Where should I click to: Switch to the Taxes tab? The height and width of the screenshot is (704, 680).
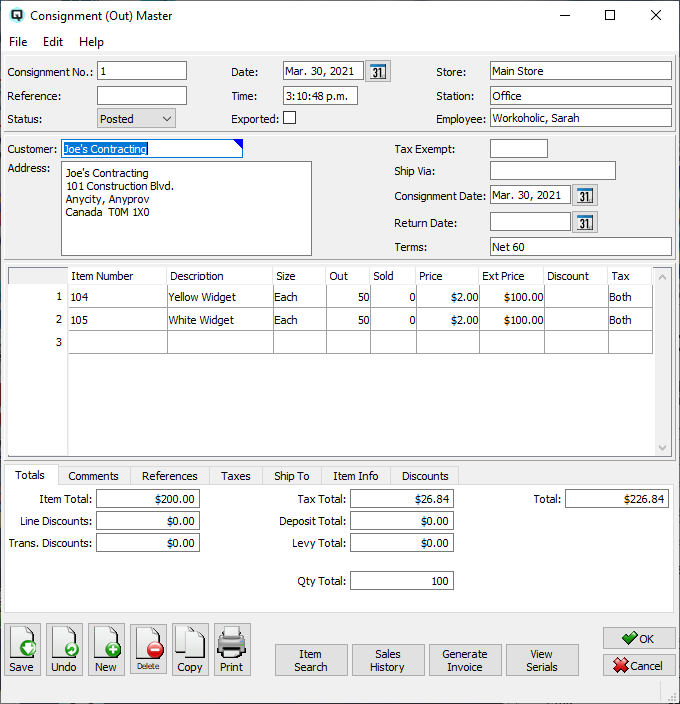click(x=236, y=476)
